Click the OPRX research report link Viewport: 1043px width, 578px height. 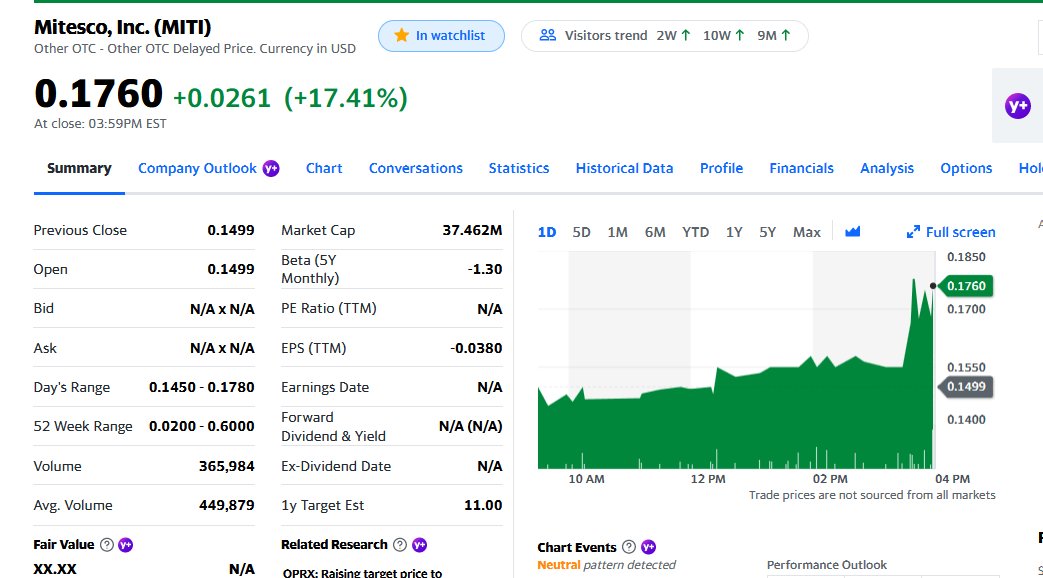[x=362, y=572]
